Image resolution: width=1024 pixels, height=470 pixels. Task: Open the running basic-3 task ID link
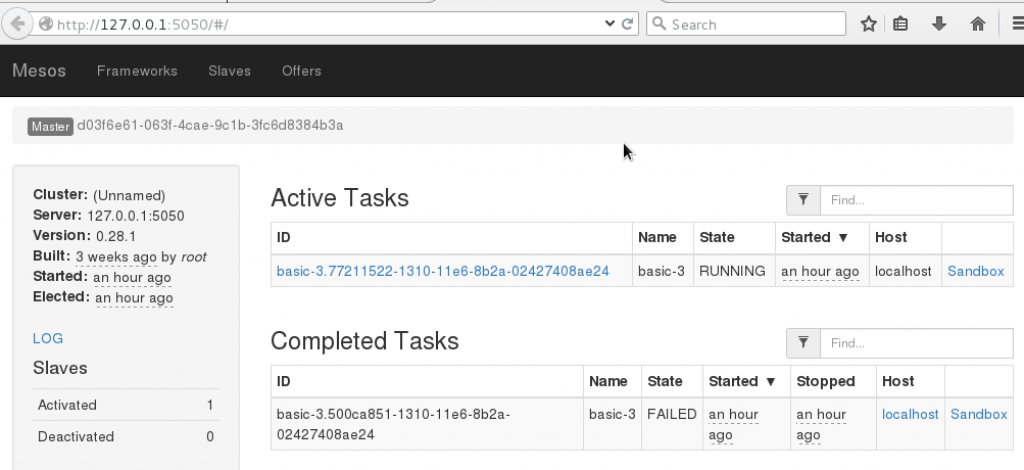[x=442, y=271]
